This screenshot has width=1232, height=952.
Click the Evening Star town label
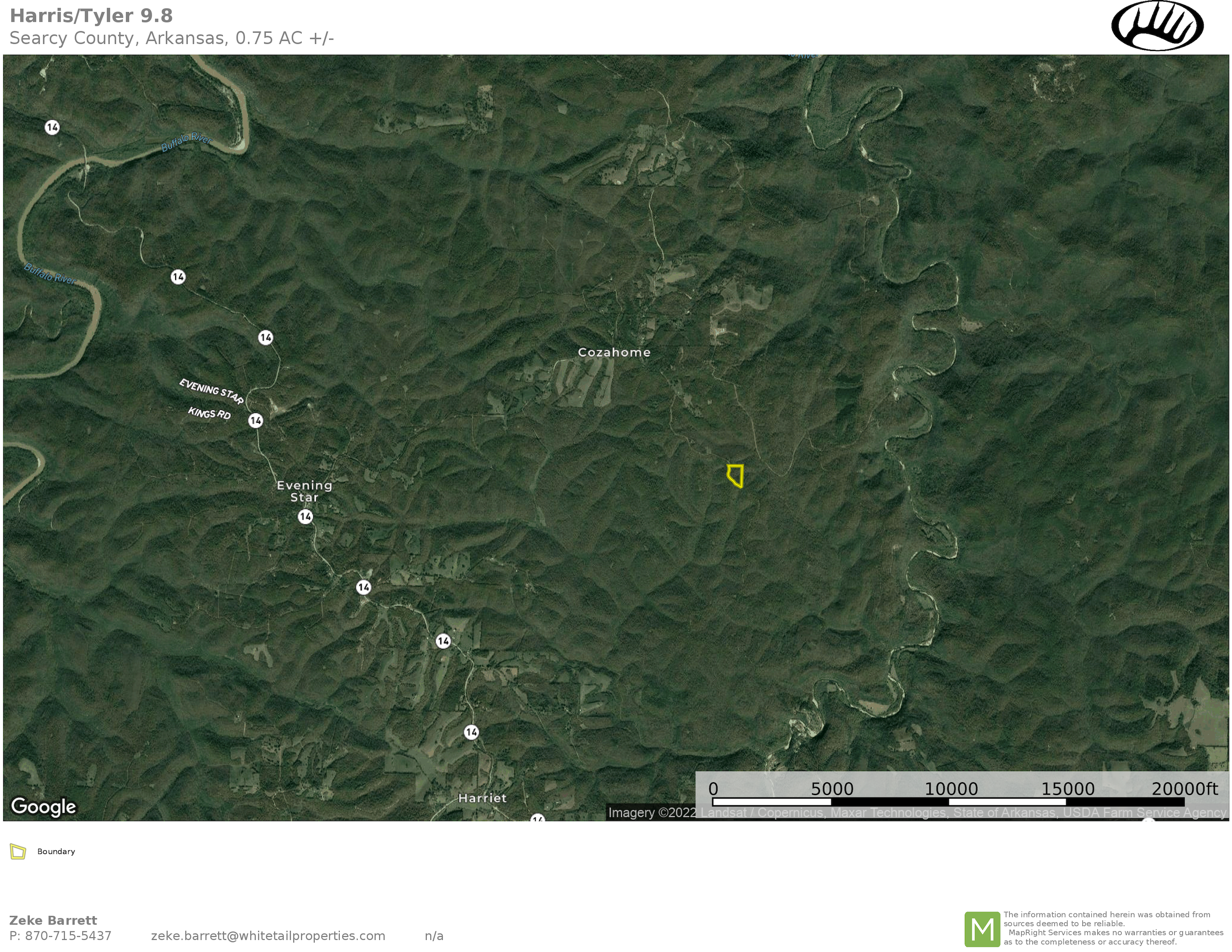point(305,491)
